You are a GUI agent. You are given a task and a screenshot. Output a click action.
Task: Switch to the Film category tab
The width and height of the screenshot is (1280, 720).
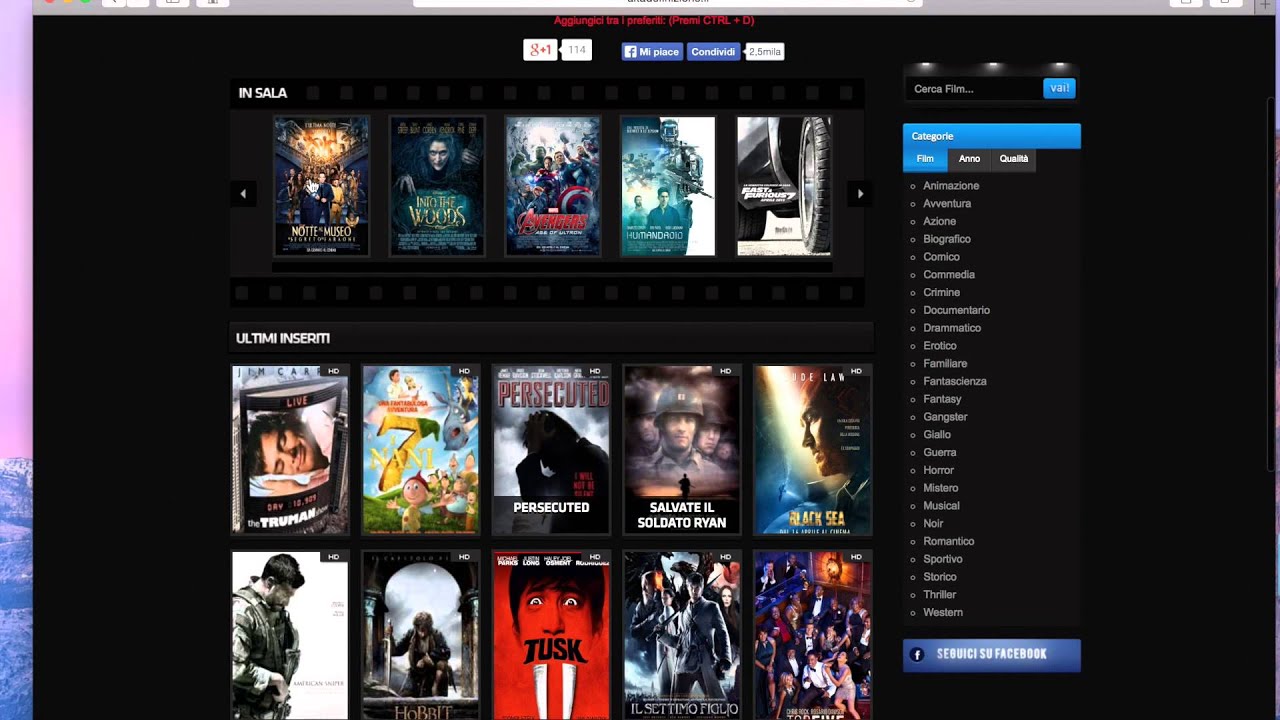tap(925, 159)
